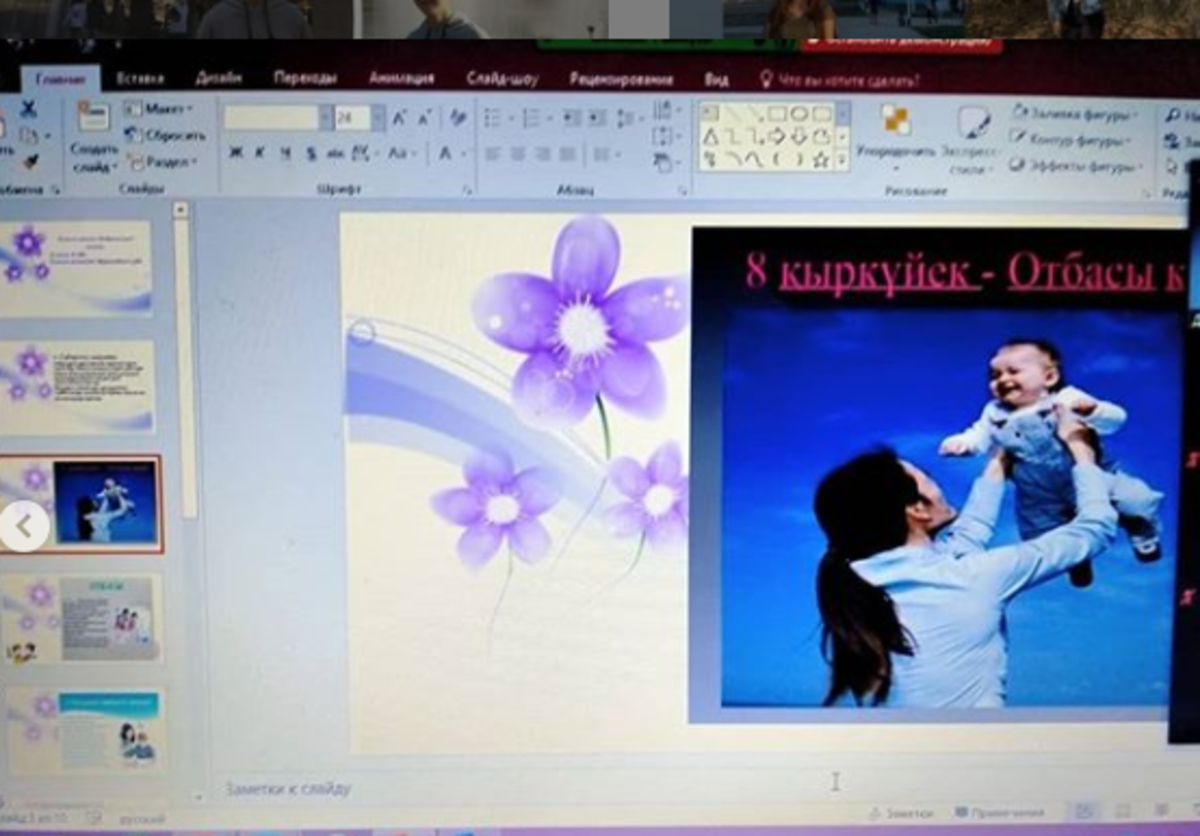The width and height of the screenshot is (1200, 836).
Task: Click the increase font size icon
Action: point(399,118)
